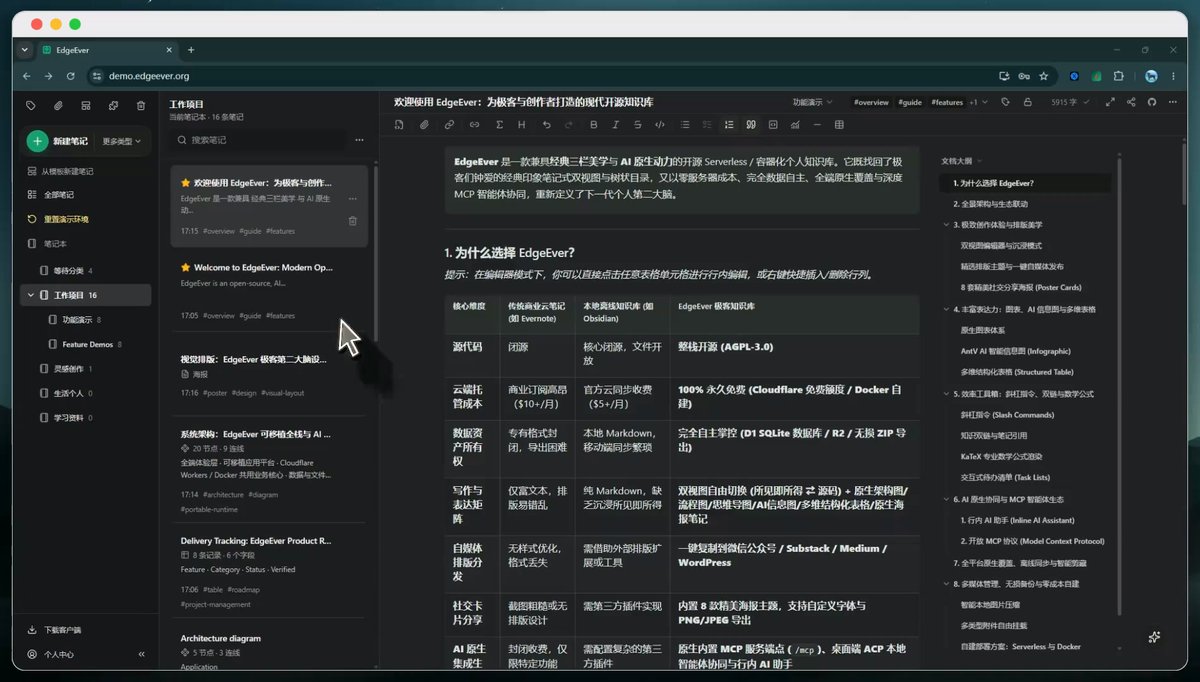
Task: Click the AI assistant sparkle button
Action: (x=1155, y=637)
